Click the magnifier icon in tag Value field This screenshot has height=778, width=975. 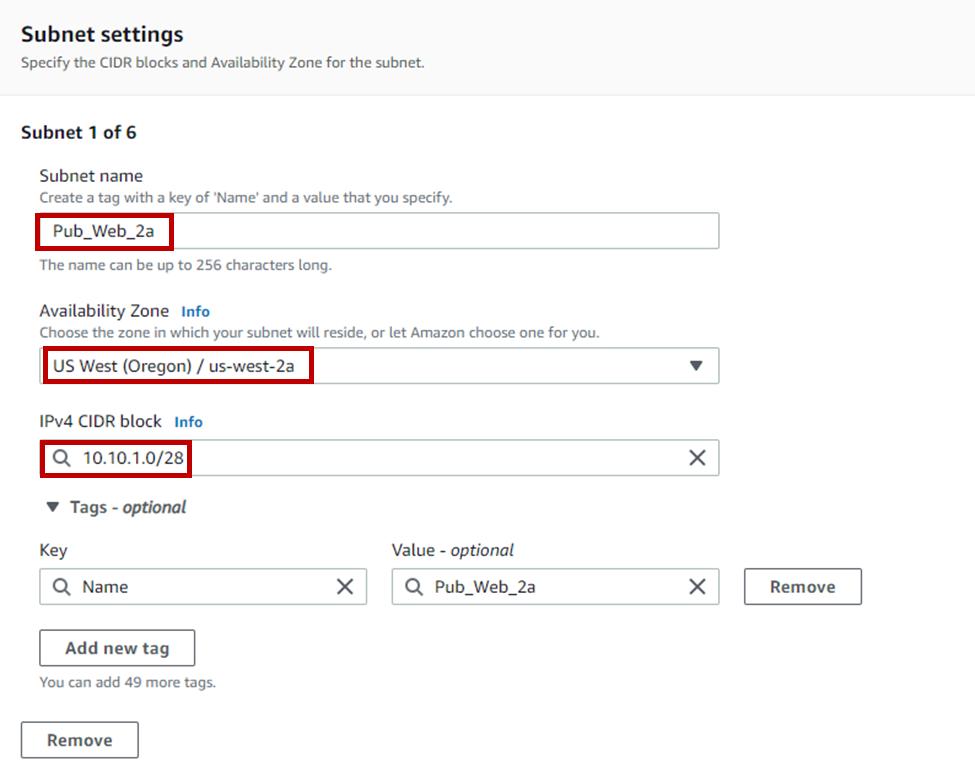click(414, 586)
